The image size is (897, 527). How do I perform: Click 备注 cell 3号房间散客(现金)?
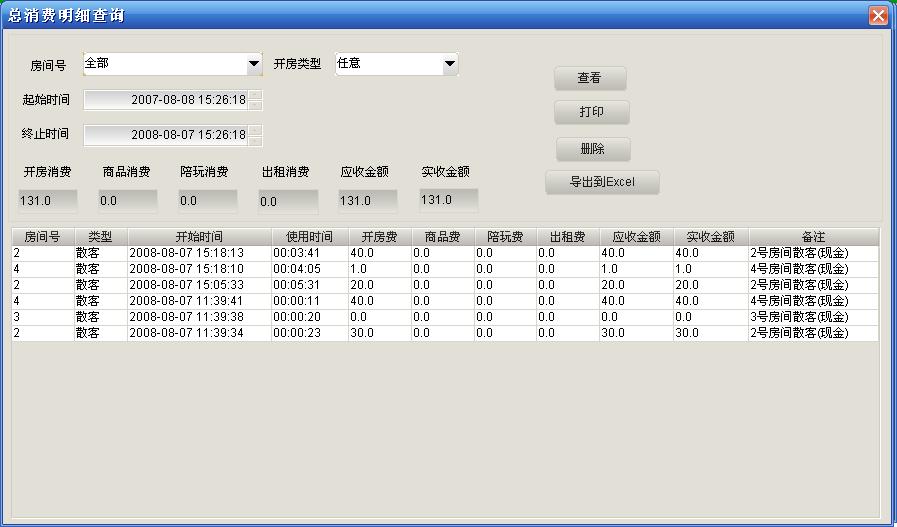(813, 317)
